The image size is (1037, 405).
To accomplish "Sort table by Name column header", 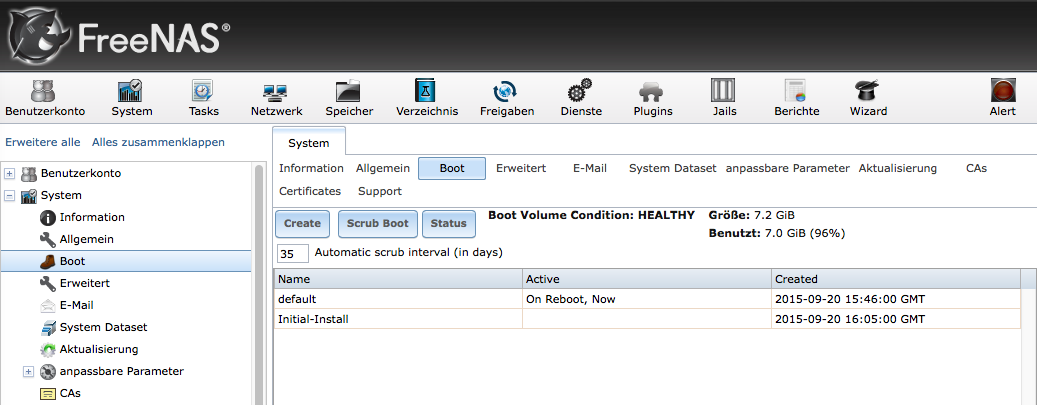I will (x=398, y=279).
